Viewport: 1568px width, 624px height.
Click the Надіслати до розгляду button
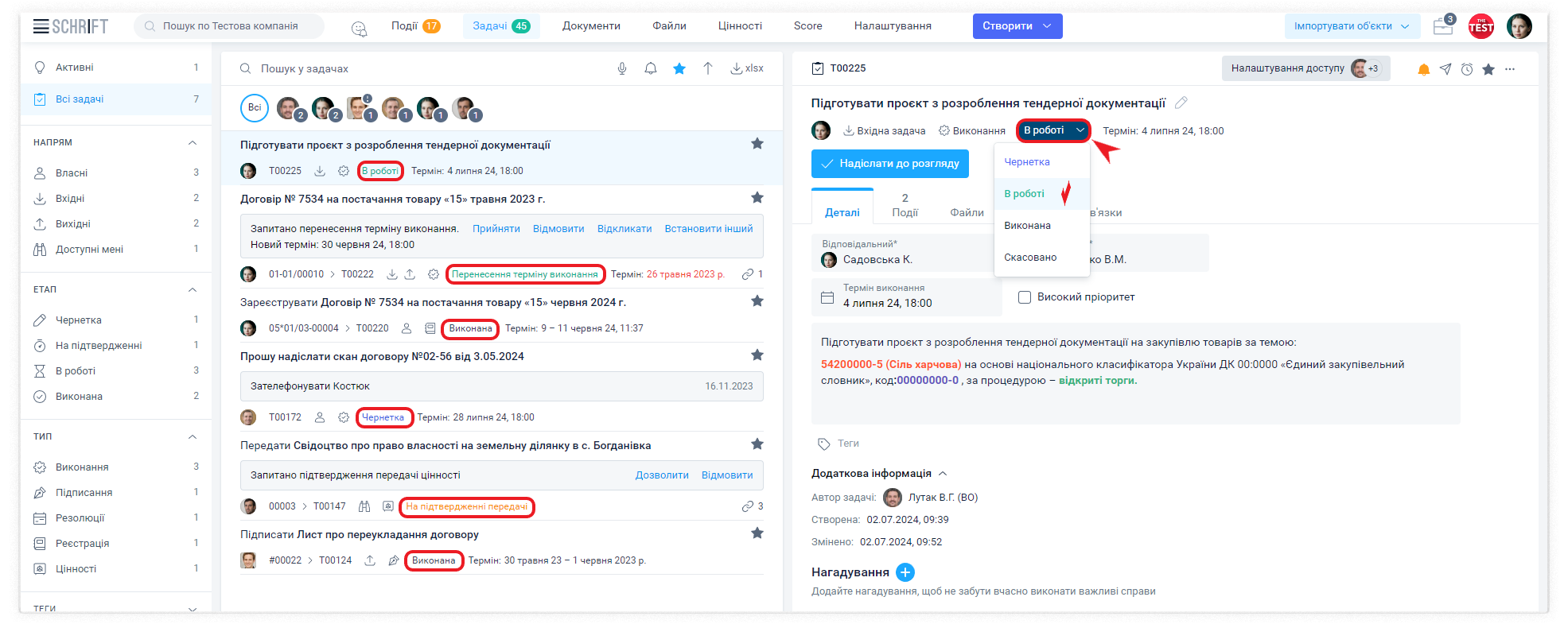pos(889,164)
